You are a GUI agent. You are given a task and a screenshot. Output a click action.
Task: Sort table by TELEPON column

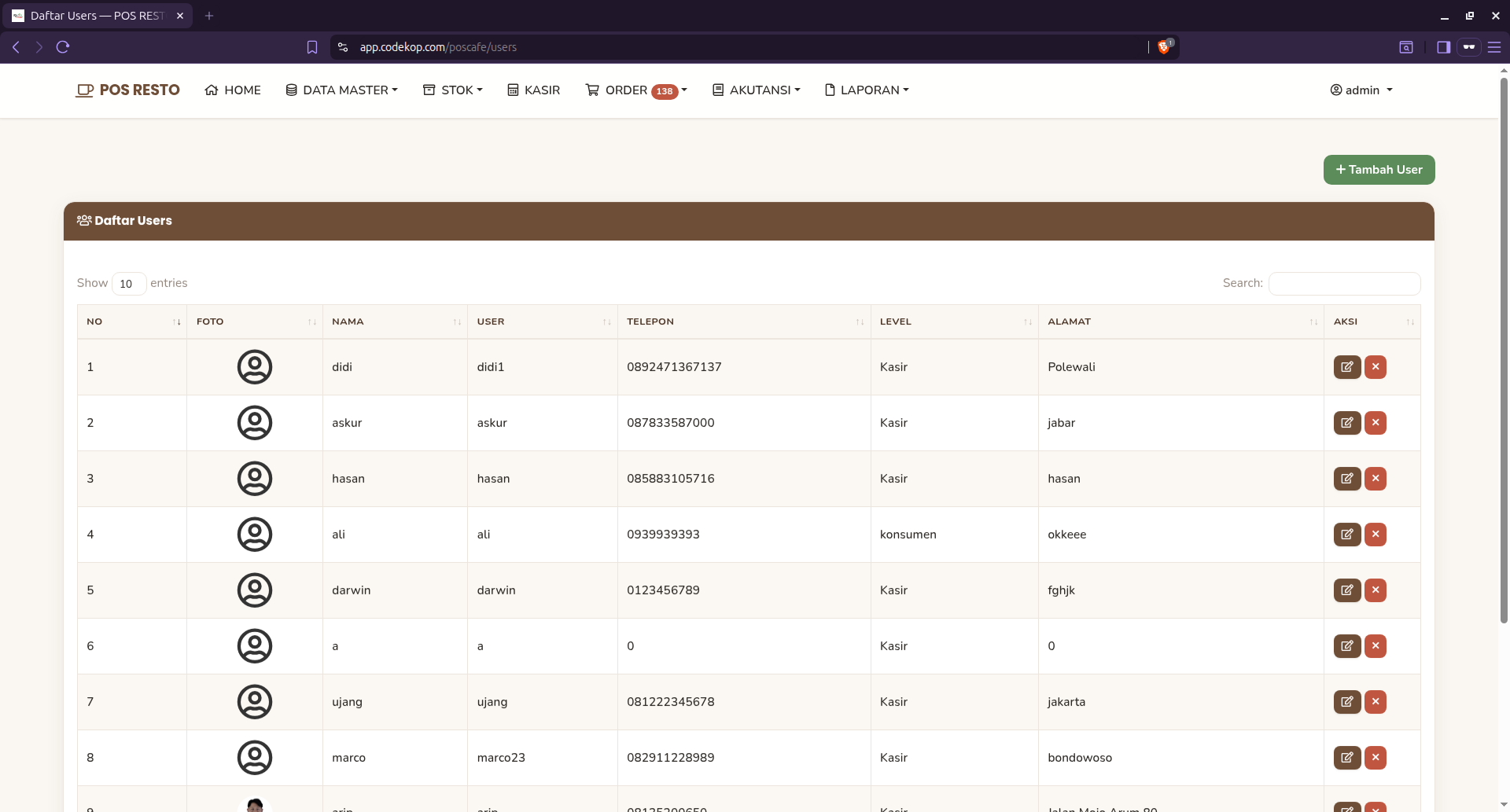(744, 321)
